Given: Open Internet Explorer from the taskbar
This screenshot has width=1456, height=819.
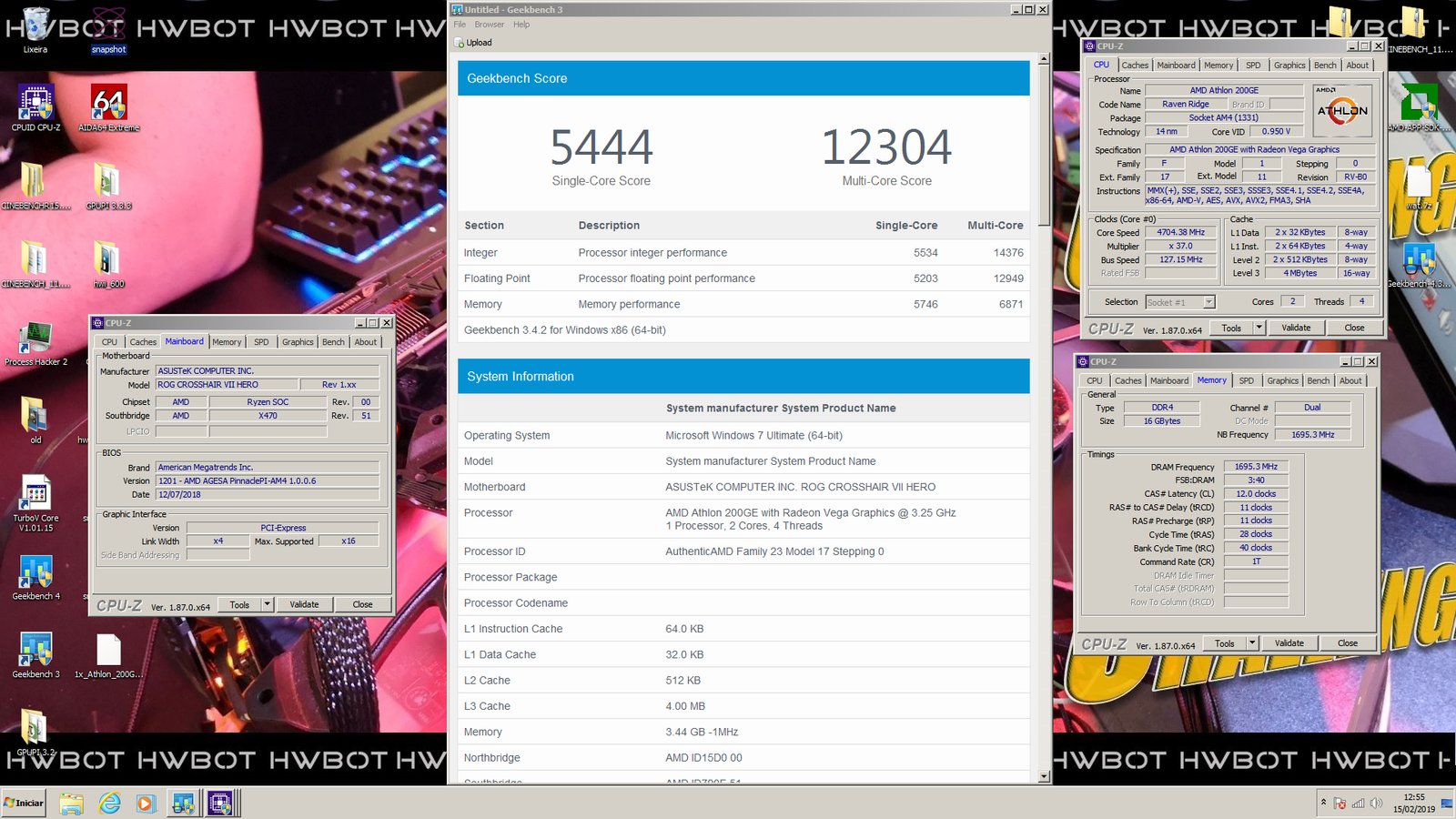Looking at the screenshot, I should [110, 803].
